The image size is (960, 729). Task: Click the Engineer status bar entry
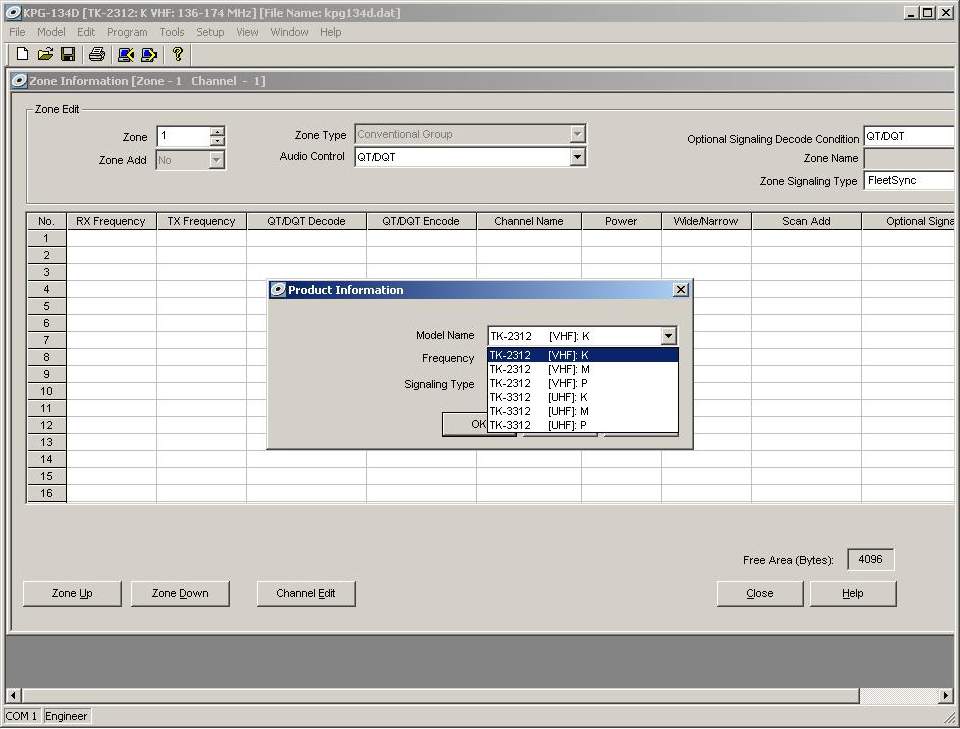66,716
